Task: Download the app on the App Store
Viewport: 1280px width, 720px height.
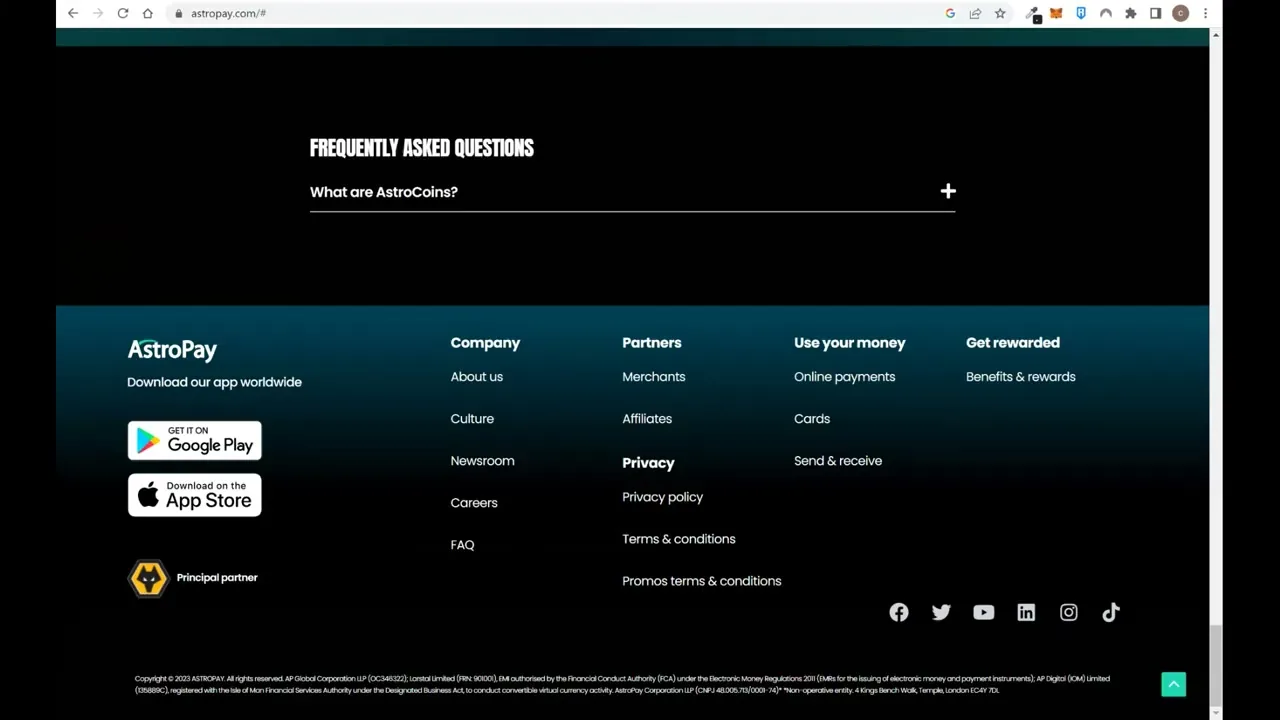Action: 194,495
